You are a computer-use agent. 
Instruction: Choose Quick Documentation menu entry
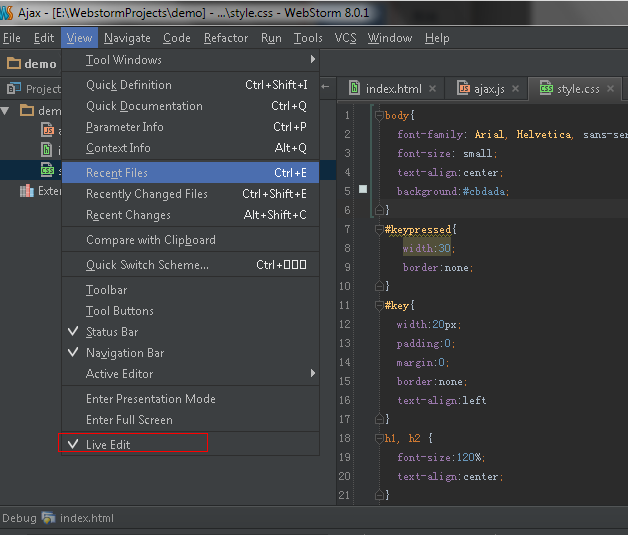coord(191,106)
